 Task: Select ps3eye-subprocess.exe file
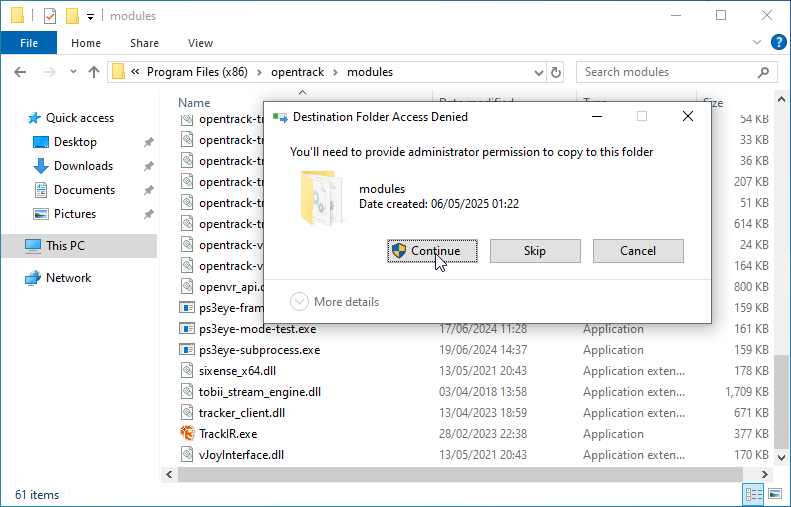pos(259,350)
